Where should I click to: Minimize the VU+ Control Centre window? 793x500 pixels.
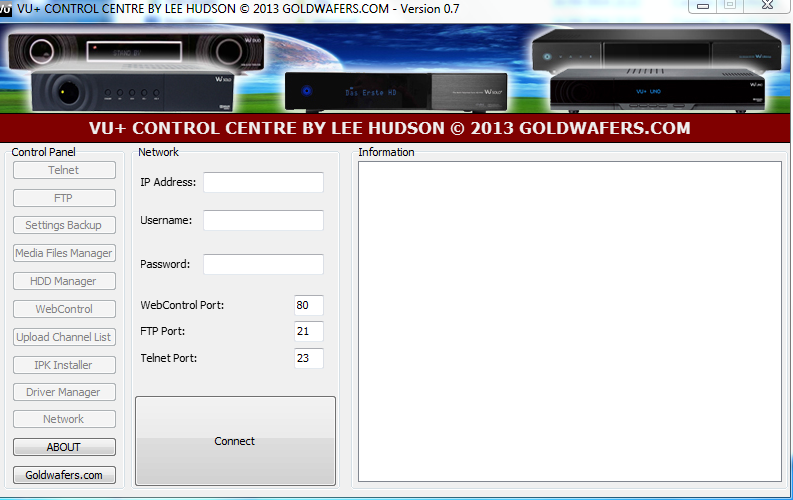(702, 6)
